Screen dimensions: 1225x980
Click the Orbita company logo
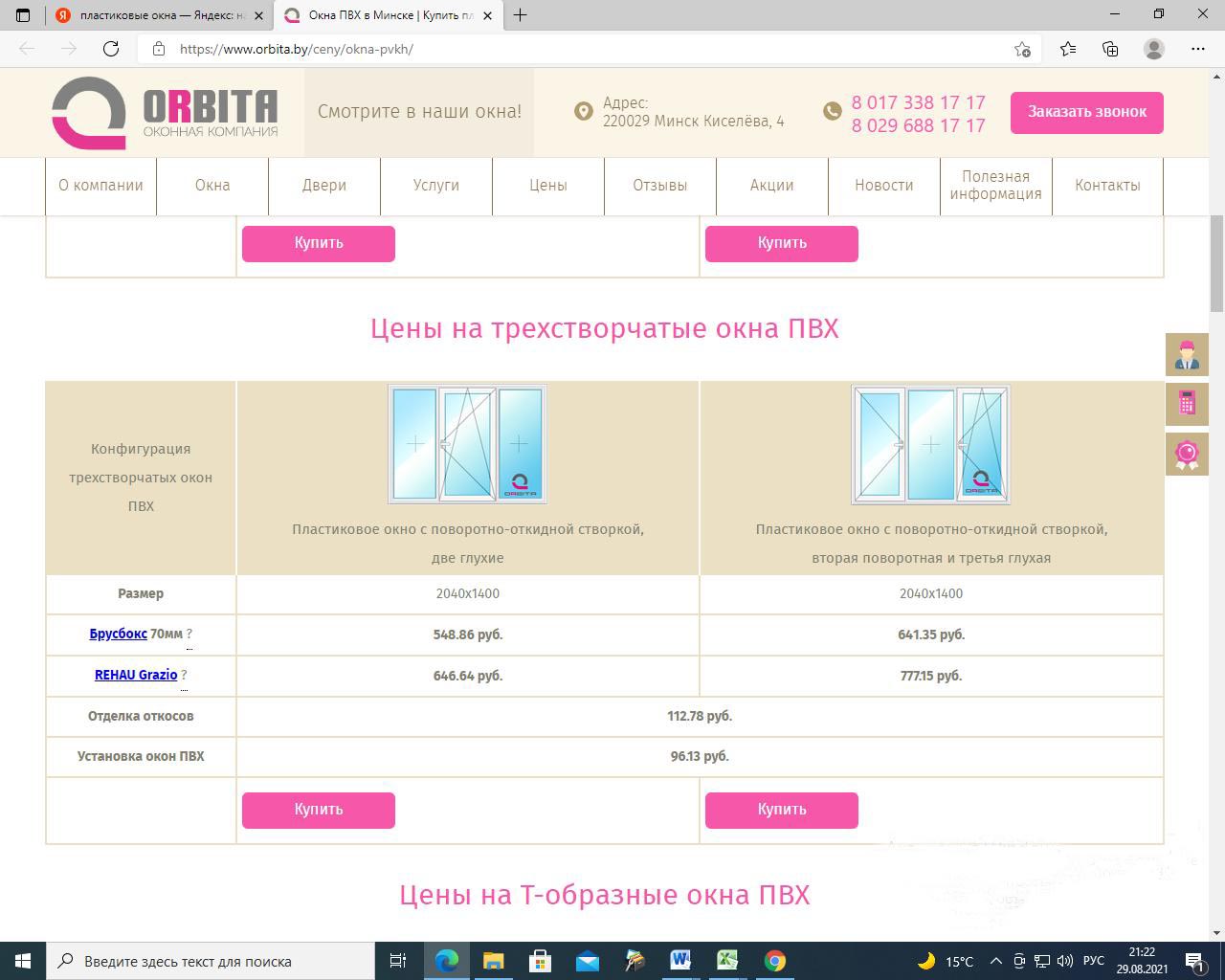click(165, 113)
